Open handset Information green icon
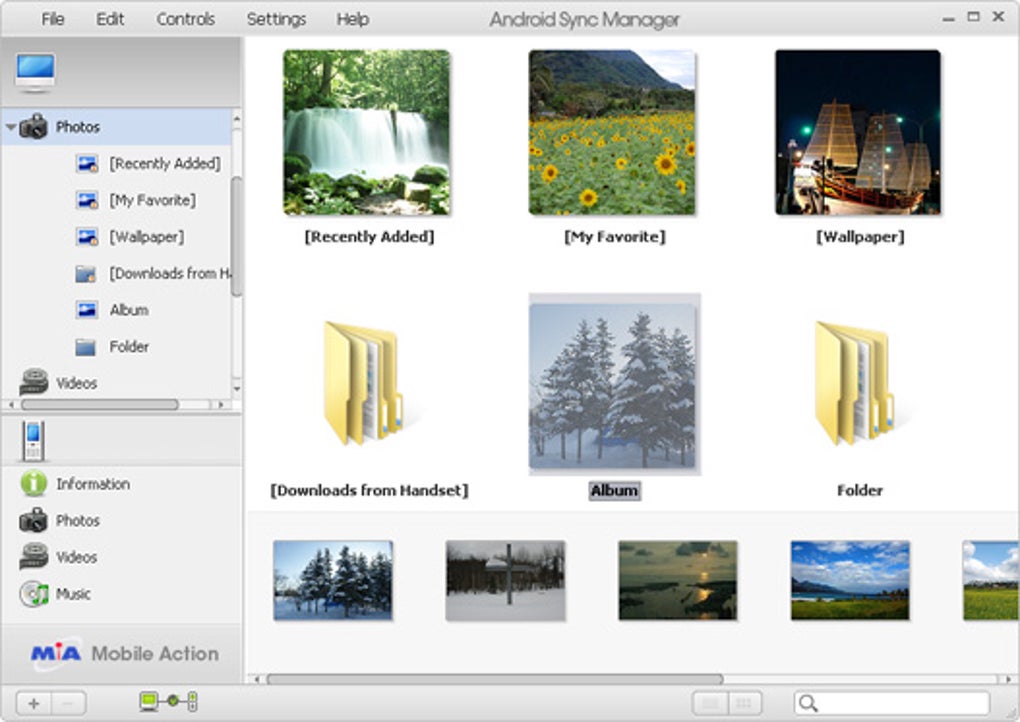1020x722 pixels. 34,483
